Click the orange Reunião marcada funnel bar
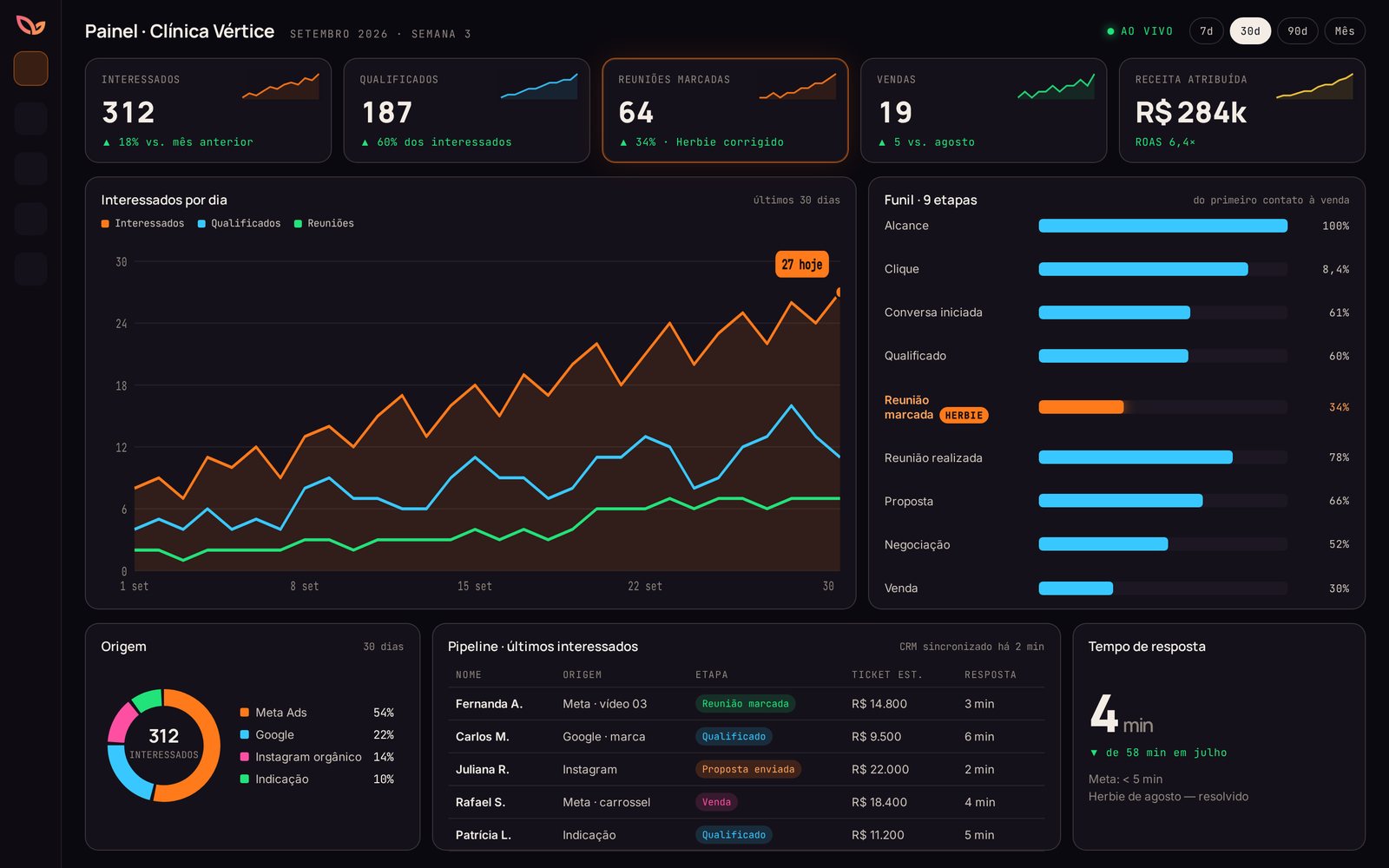This screenshot has height=868, width=1389. point(1081,407)
